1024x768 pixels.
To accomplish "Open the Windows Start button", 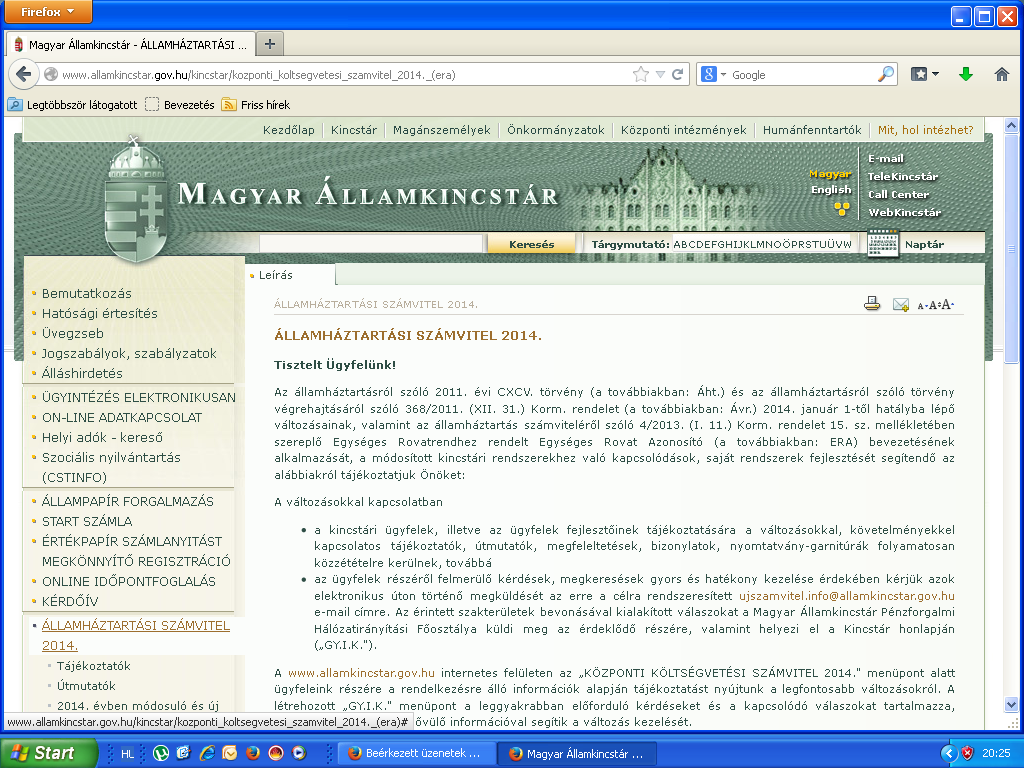I will coord(48,753).
